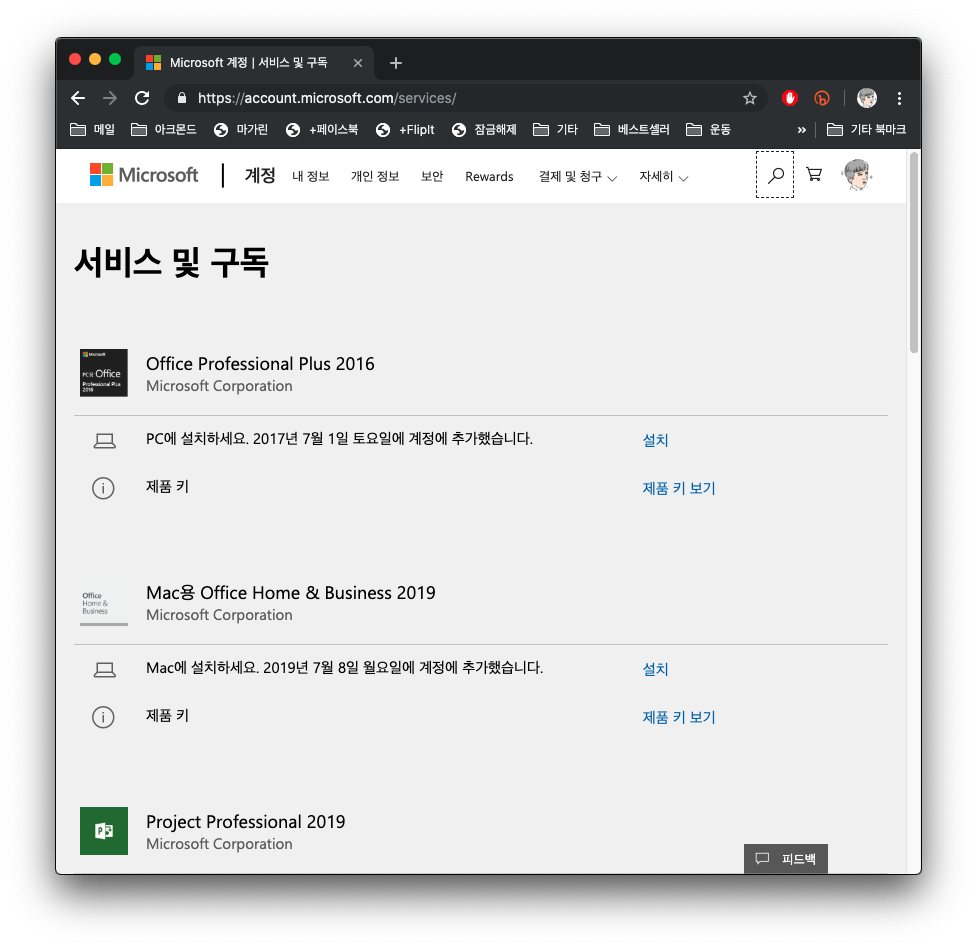
Task: Open the +페이스북 bookmark
Action: coord(322,130)
